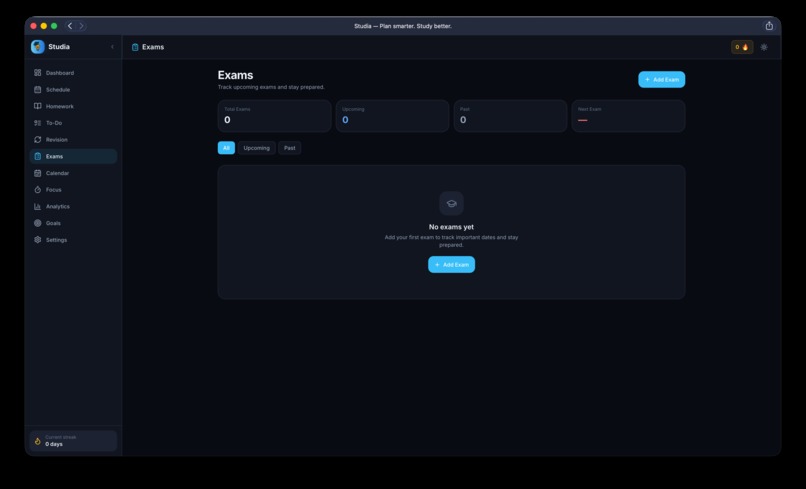Open the Schedule page
This screenshot has height=489, width=806.
pos(73,89)
